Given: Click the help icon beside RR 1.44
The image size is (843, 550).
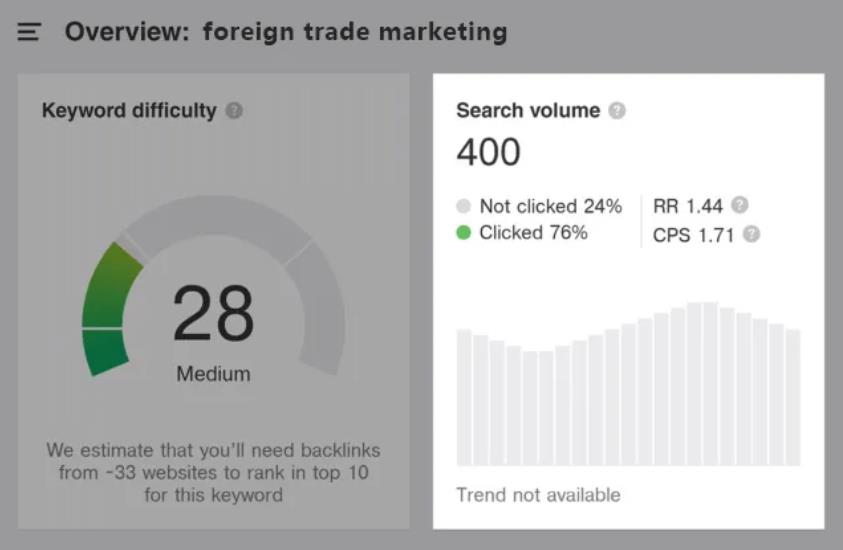Looking at the screenshot, I should click(739, 205).
